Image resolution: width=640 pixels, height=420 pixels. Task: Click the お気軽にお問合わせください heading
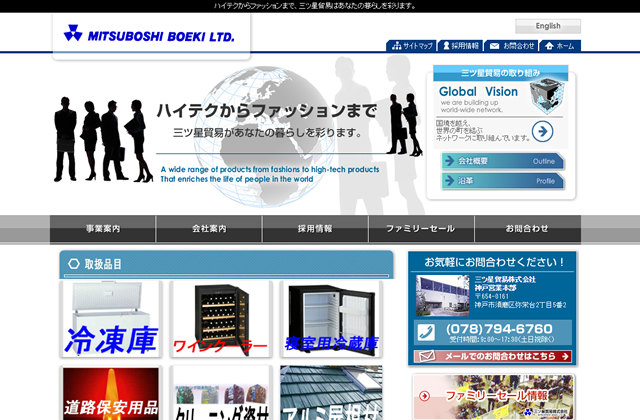[x=494, y=262]
